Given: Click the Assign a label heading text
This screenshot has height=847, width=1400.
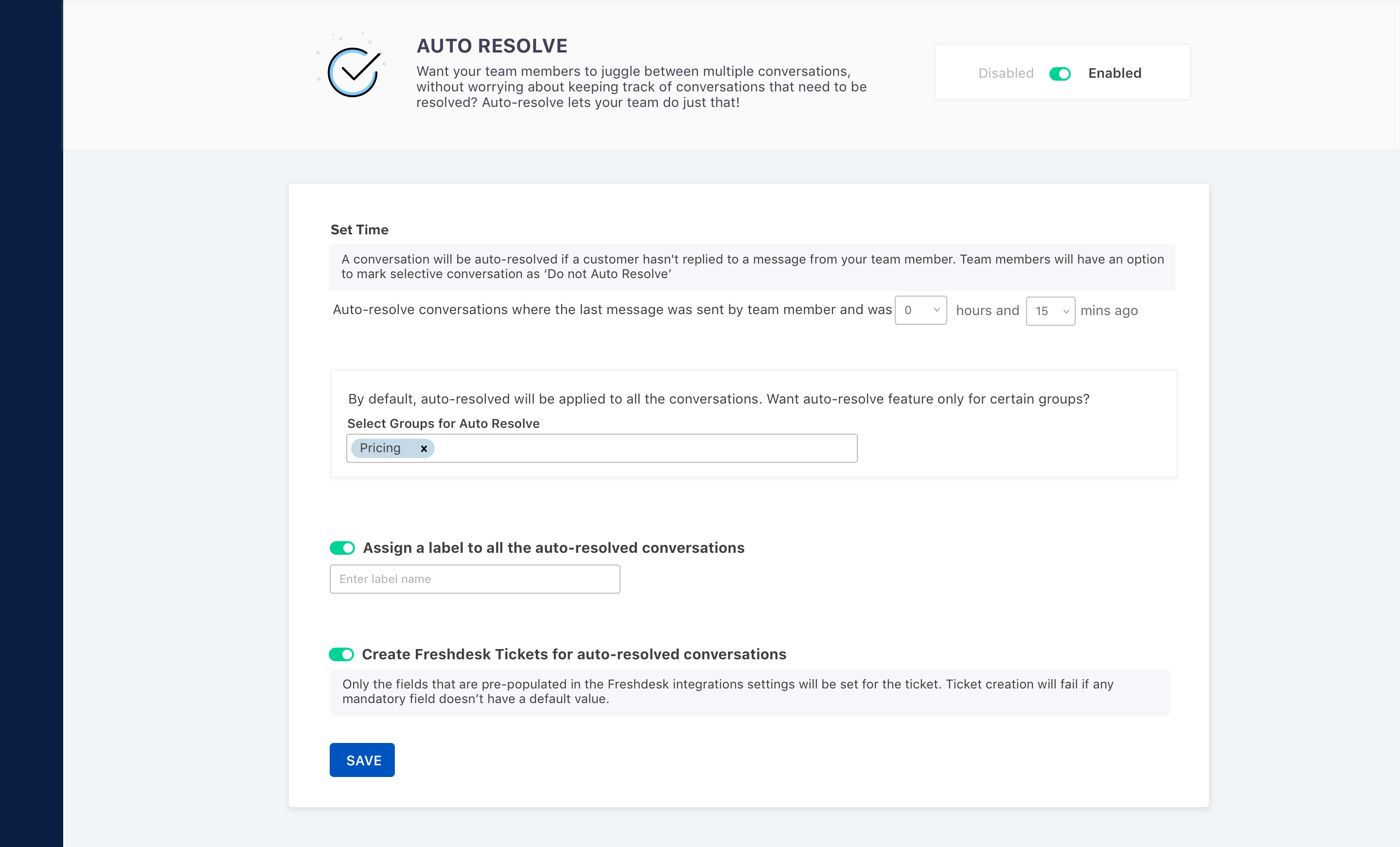Looking at the screenshot, I should point(553,547).
